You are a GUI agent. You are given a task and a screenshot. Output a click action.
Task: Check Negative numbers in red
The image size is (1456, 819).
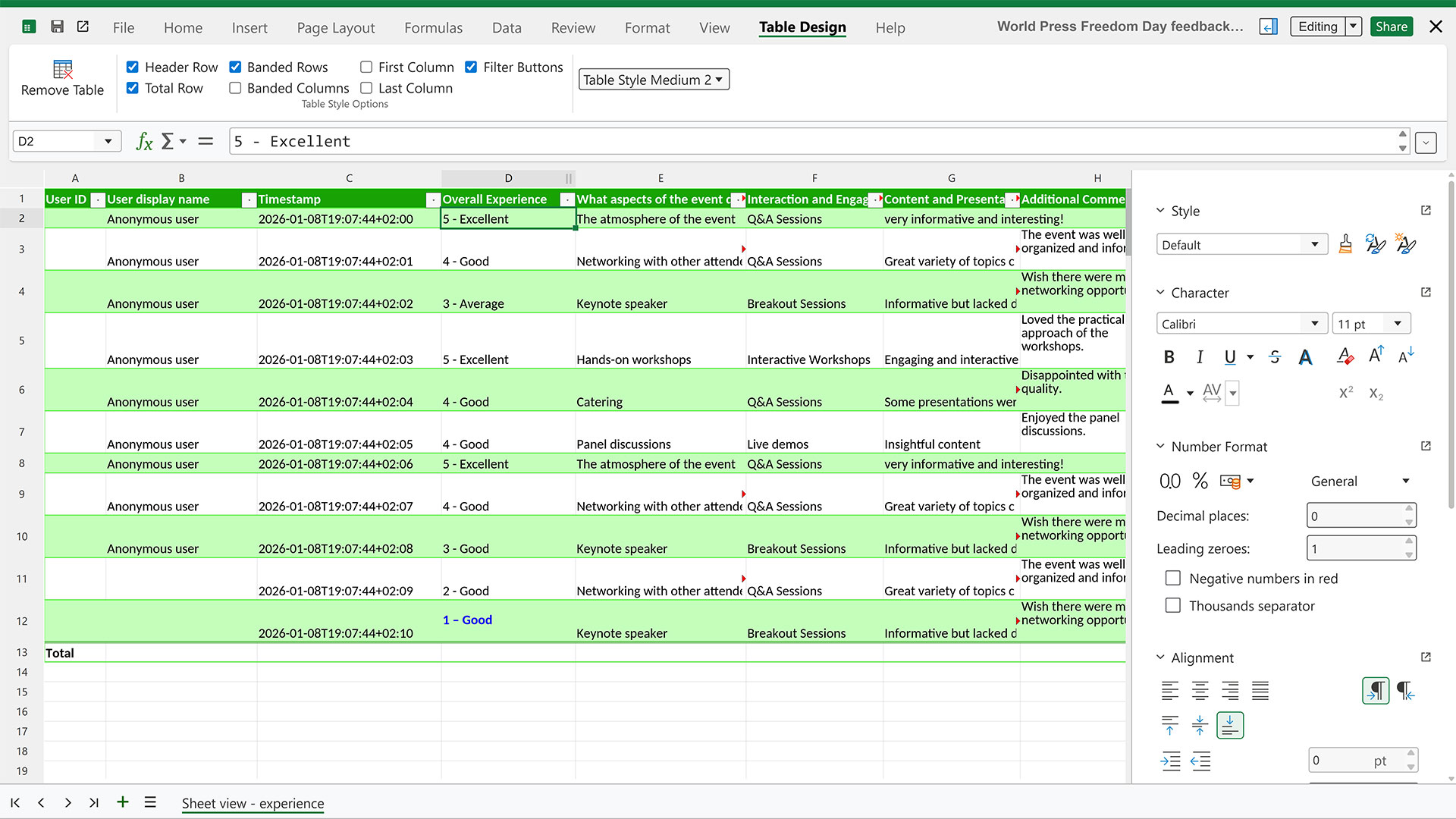[1173, 578]
